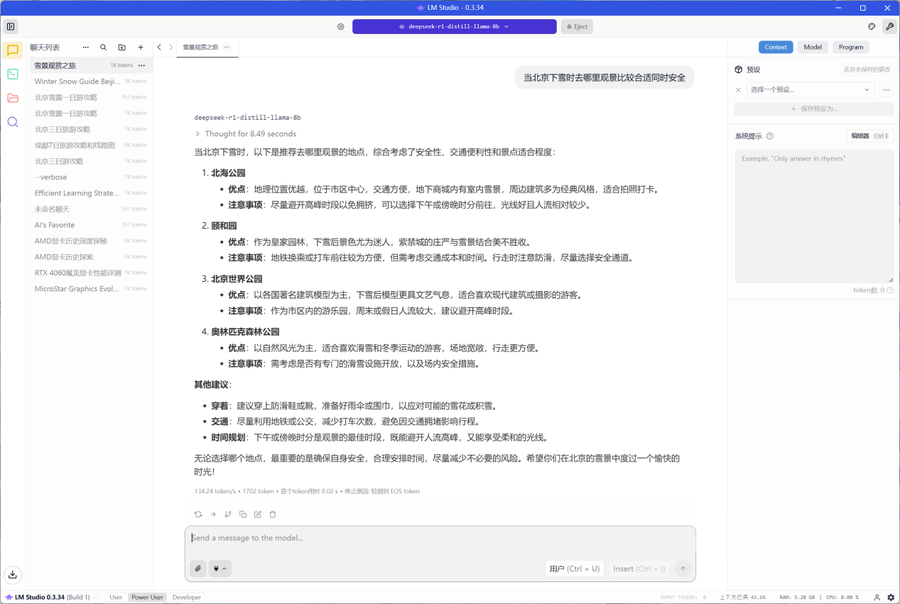Screen dimensions: 900x604
Task: Switch to Developer mode
Action: 187,597
